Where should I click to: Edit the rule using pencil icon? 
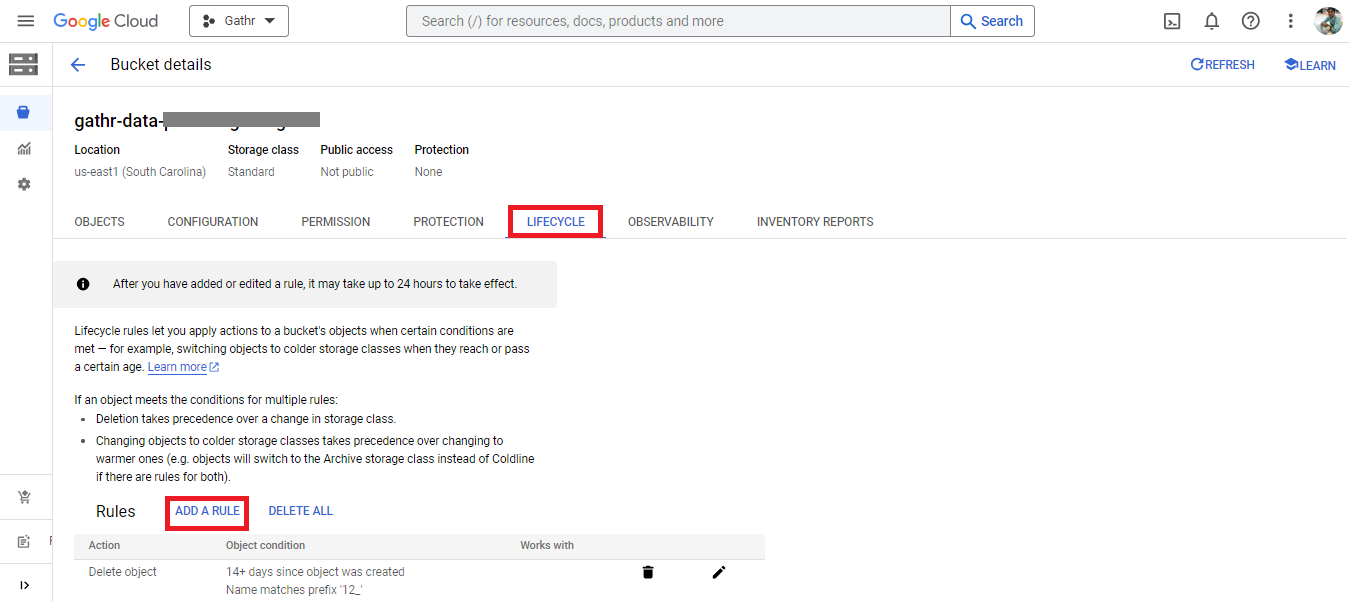718,572
